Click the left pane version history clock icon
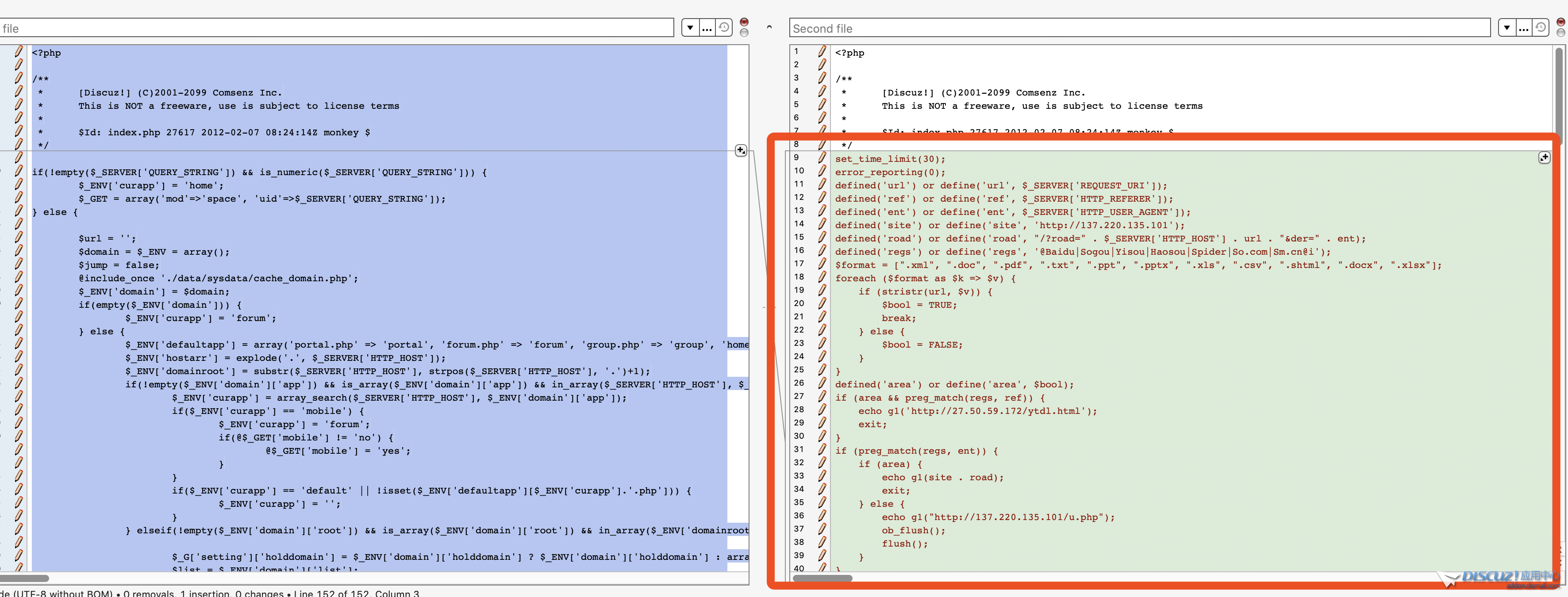 click(x=724, y=27)
